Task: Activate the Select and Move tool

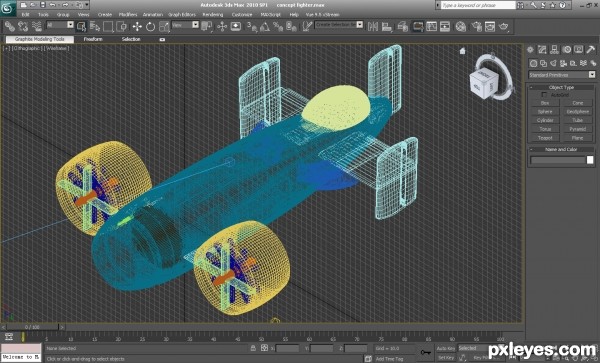Action: 137,26
